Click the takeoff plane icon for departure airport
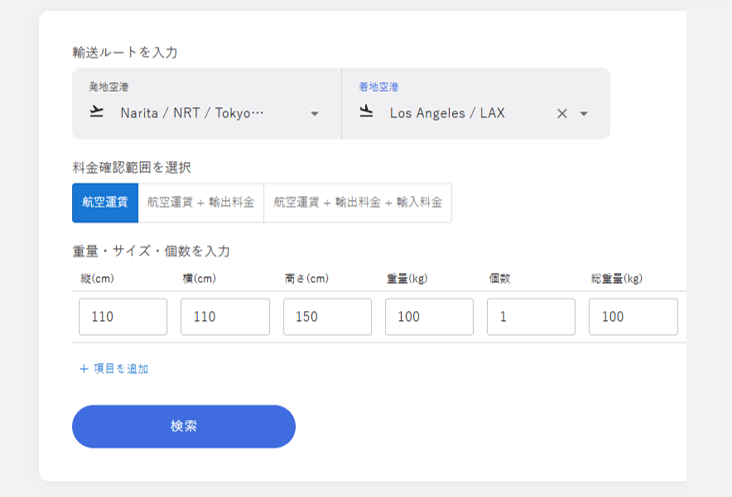 (96, 113)
